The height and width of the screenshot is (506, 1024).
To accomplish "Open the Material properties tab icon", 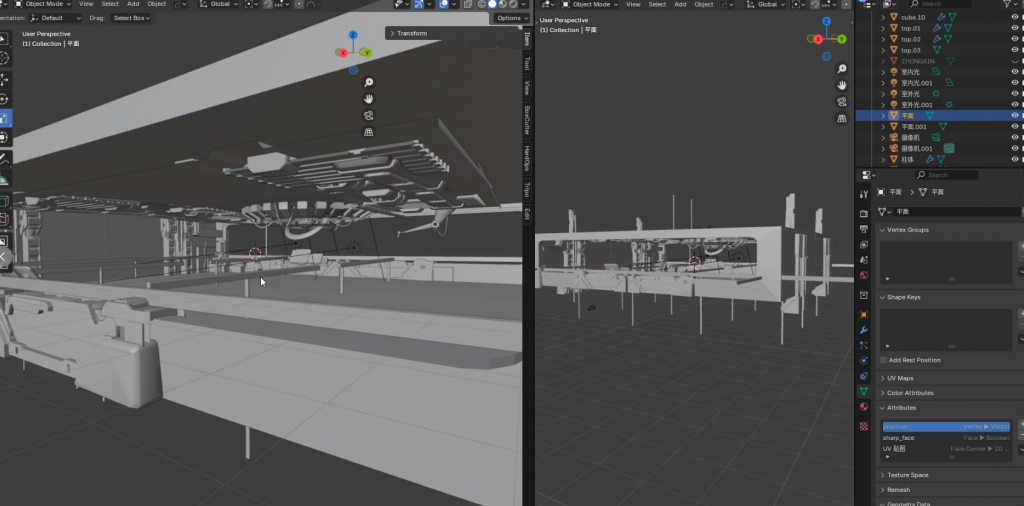I will [x=864, y=407].
